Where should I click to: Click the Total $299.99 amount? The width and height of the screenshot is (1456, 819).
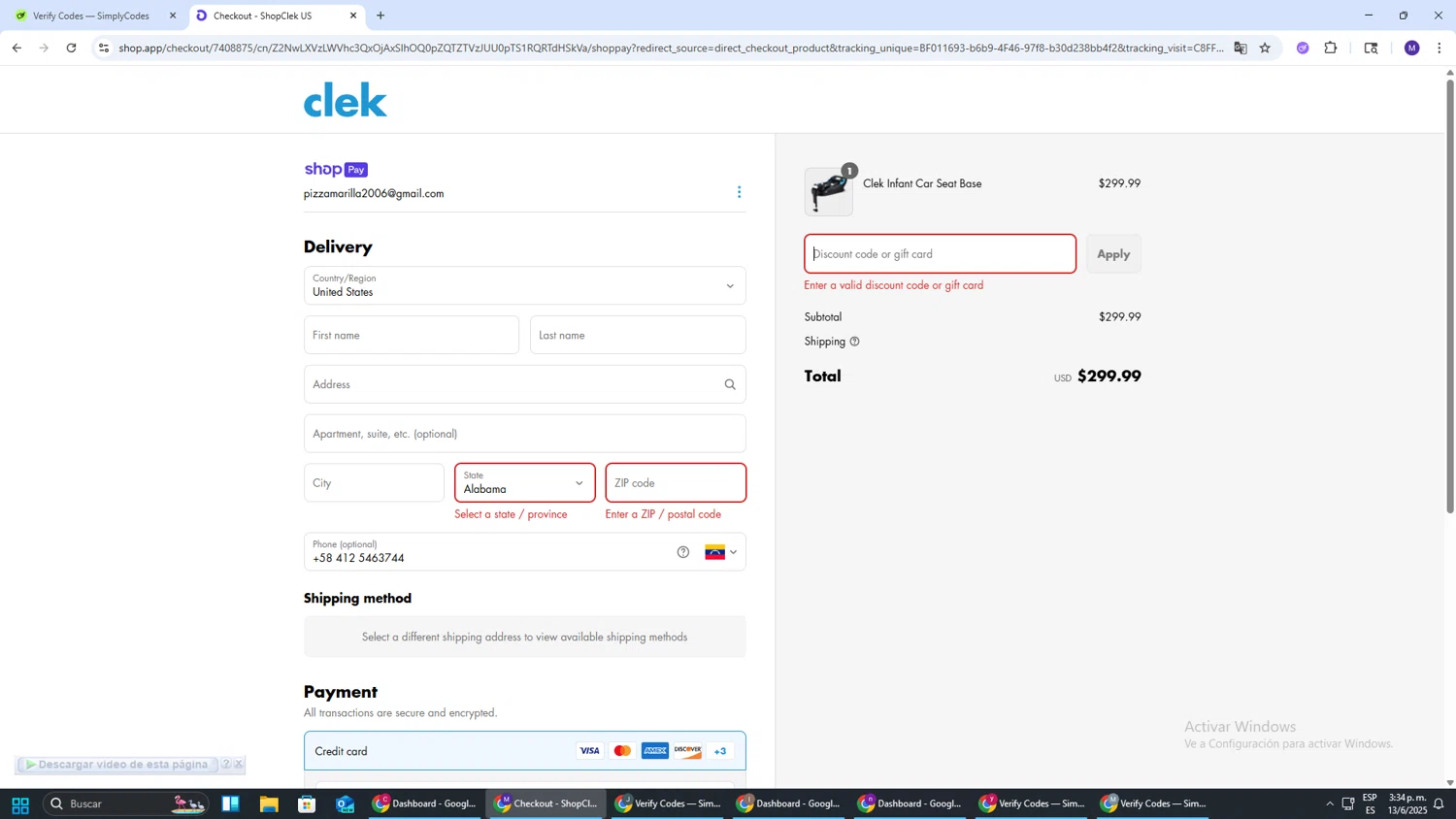pyautogui.click(x=1109, y=377)
